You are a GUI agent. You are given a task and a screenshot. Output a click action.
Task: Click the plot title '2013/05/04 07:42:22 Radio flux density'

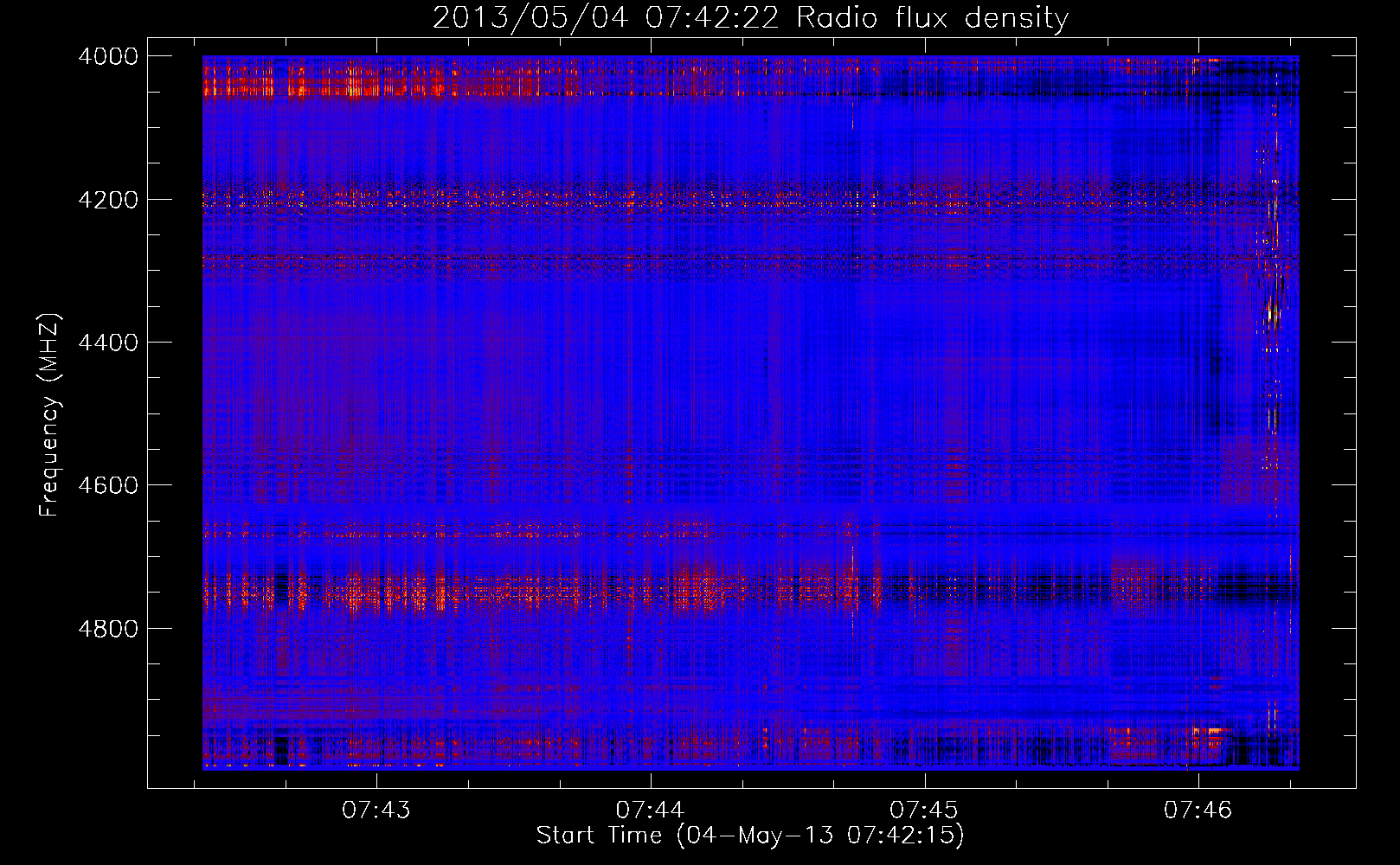click(750, 18)
